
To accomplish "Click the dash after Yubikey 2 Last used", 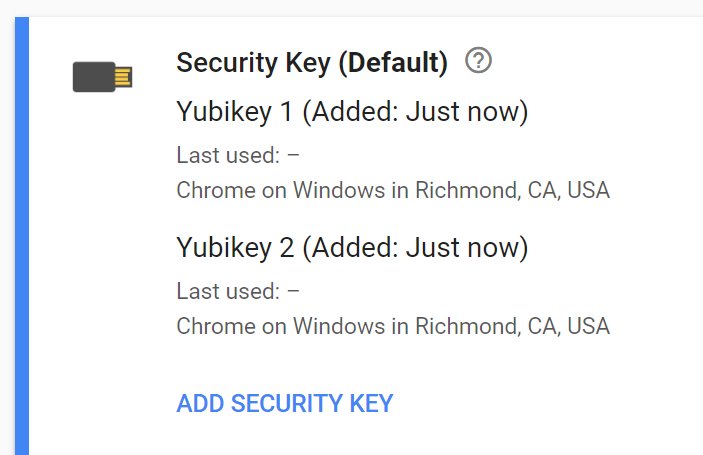I will pos(294,291).
